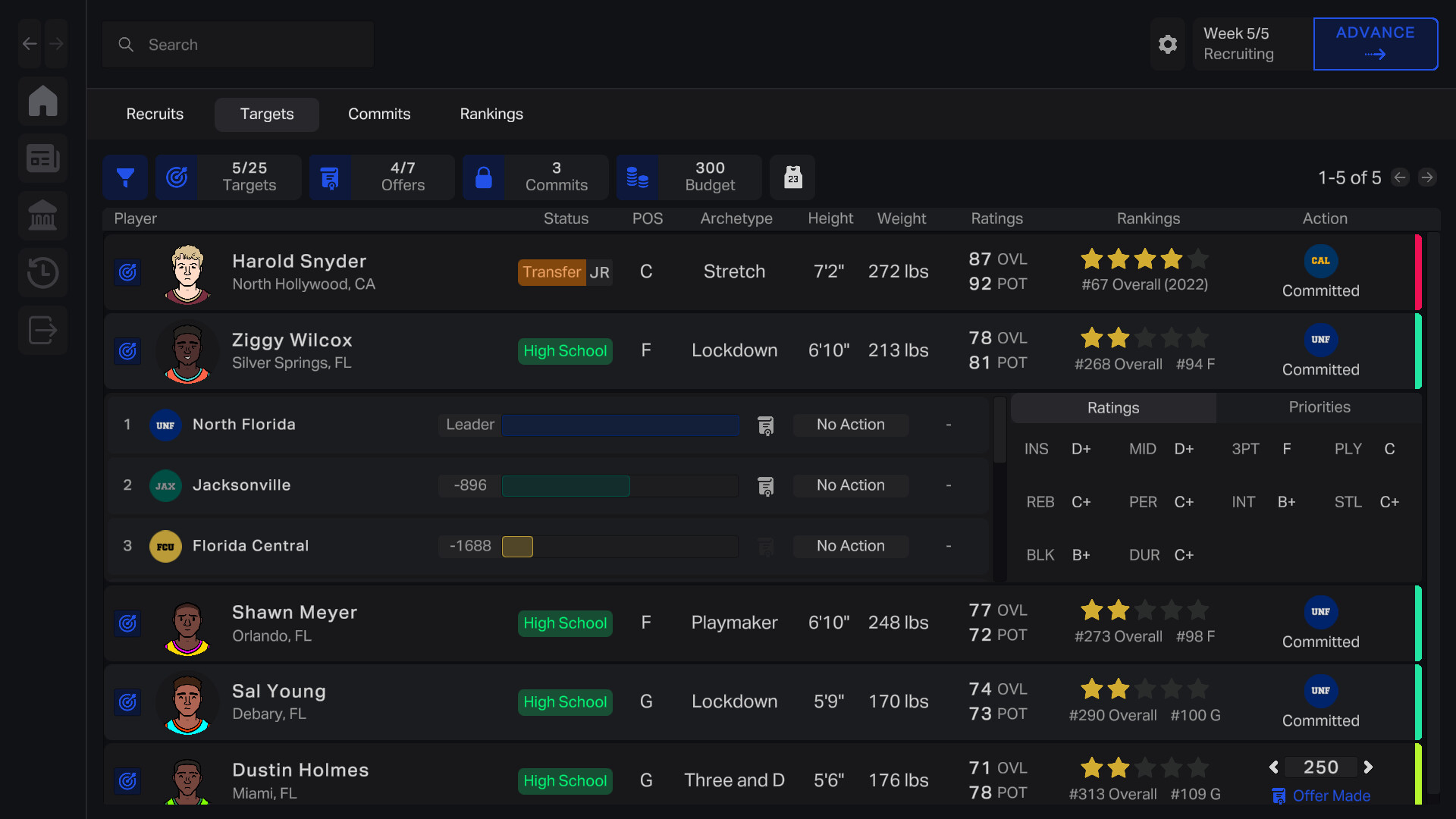Open the history panel from the sidebar
This screenshot has width=1456, height=819.
point(42,272)
